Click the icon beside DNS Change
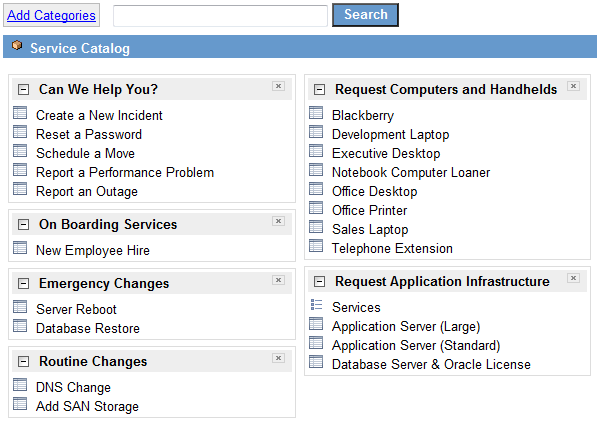597x425 pixels. 20,385
